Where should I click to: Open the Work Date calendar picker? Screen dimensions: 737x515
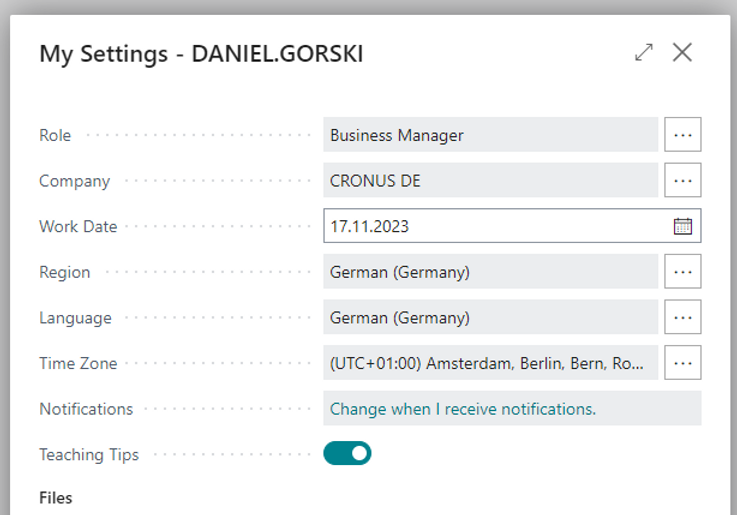pos(683,226)
